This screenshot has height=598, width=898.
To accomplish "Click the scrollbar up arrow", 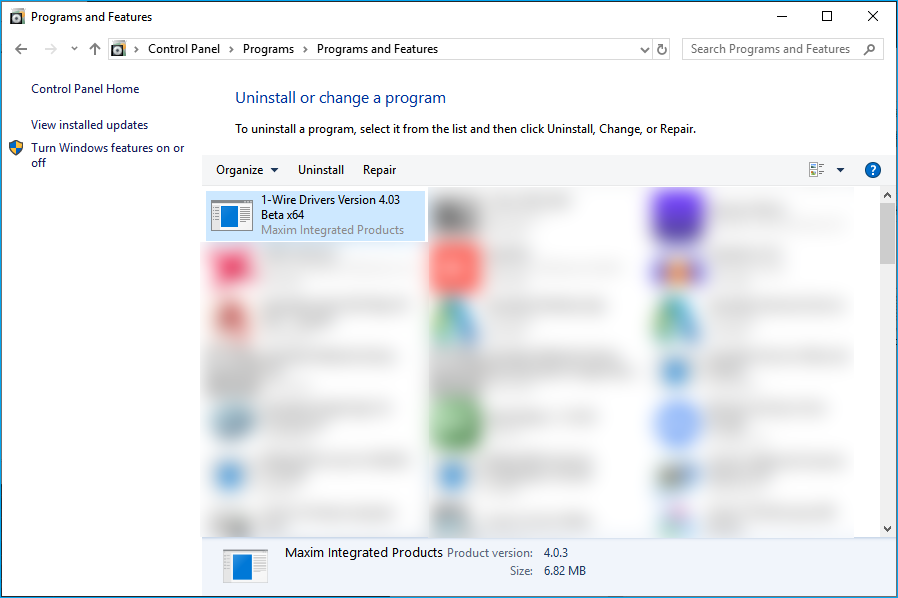I will click(x=888, y=195).
